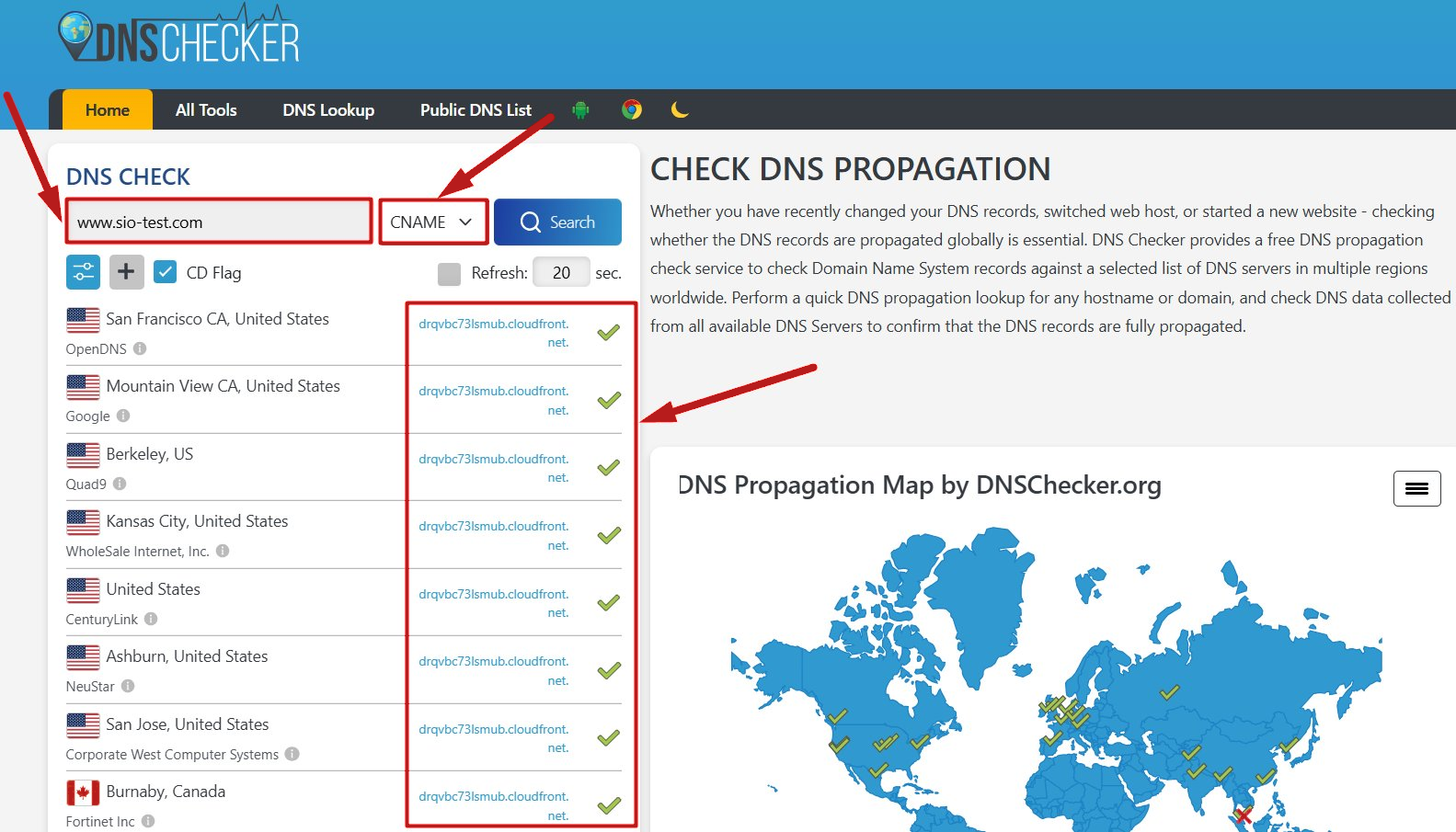The height and width of the screenshot is (832, 1456).
Task: Open the cloudfront result link for Kansas City
Action: (x=494, y=535)
